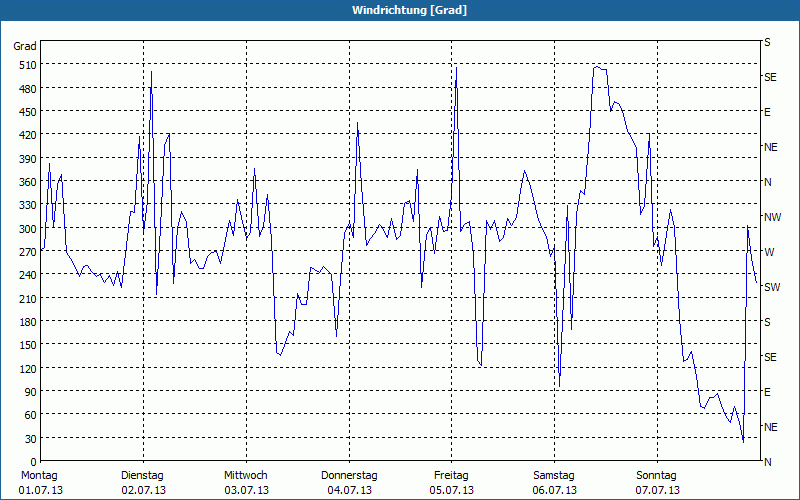
Task: Click the E compass label beside 90 gridline
Action: coord(767,392)
